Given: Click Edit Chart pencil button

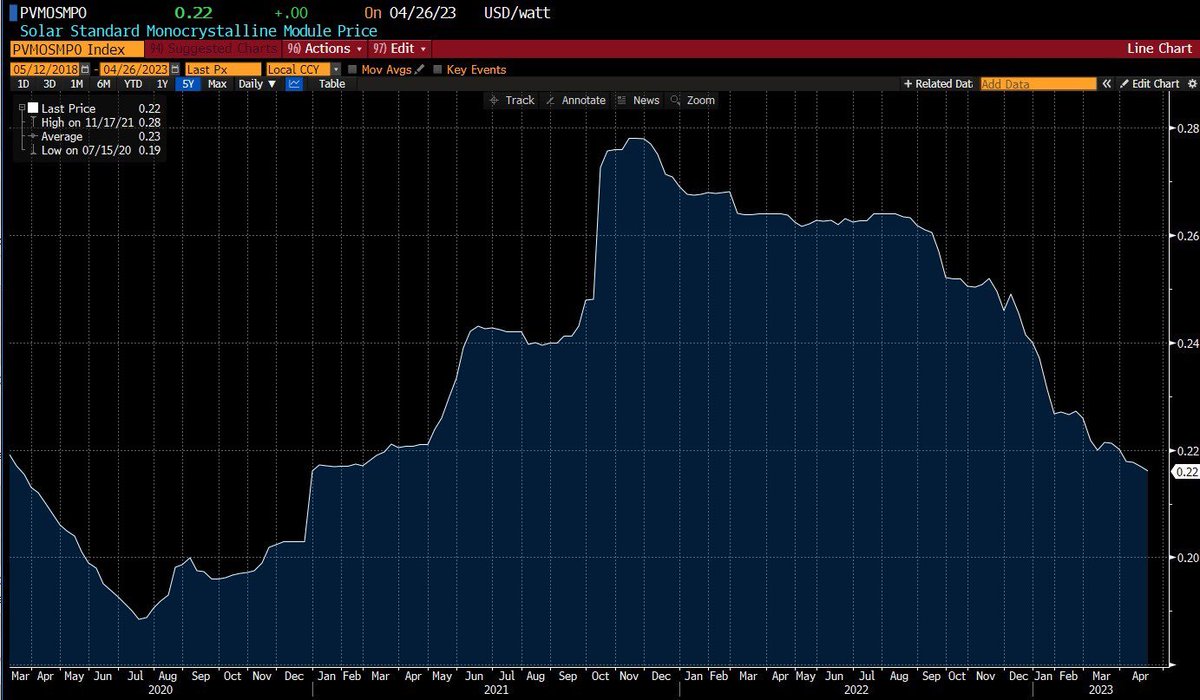Looking at the screenshot, I should [x=1150, y=84].
